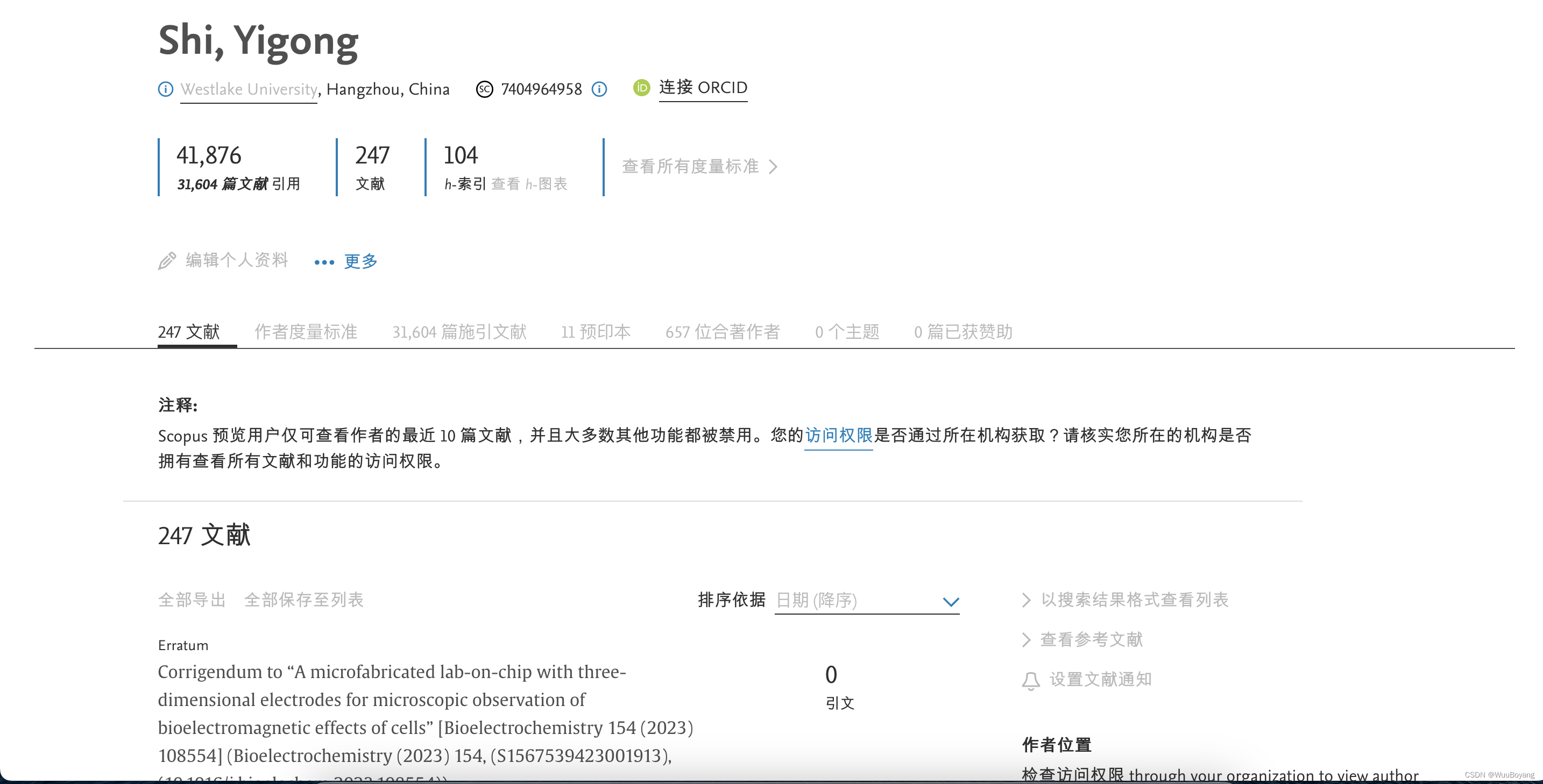Screen dimensions: 1543x784
Task: Click the green ORCID iD icon
Action: (641, 88)
